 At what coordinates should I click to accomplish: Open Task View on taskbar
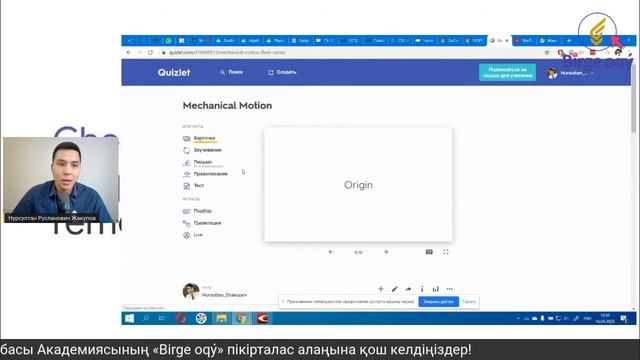[162, 319]
